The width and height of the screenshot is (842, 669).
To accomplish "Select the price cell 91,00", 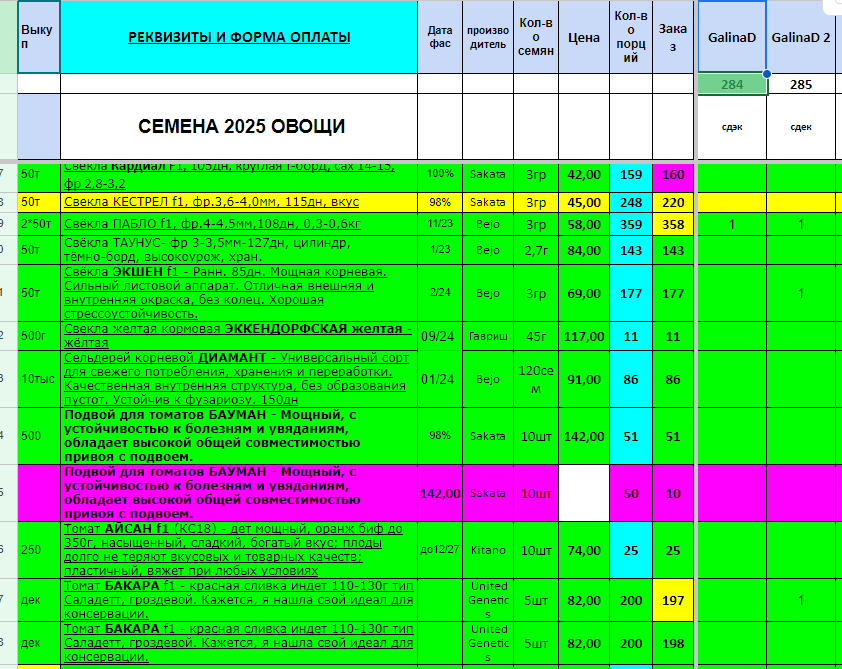I will pyautogui.click(x=584, y=379).
